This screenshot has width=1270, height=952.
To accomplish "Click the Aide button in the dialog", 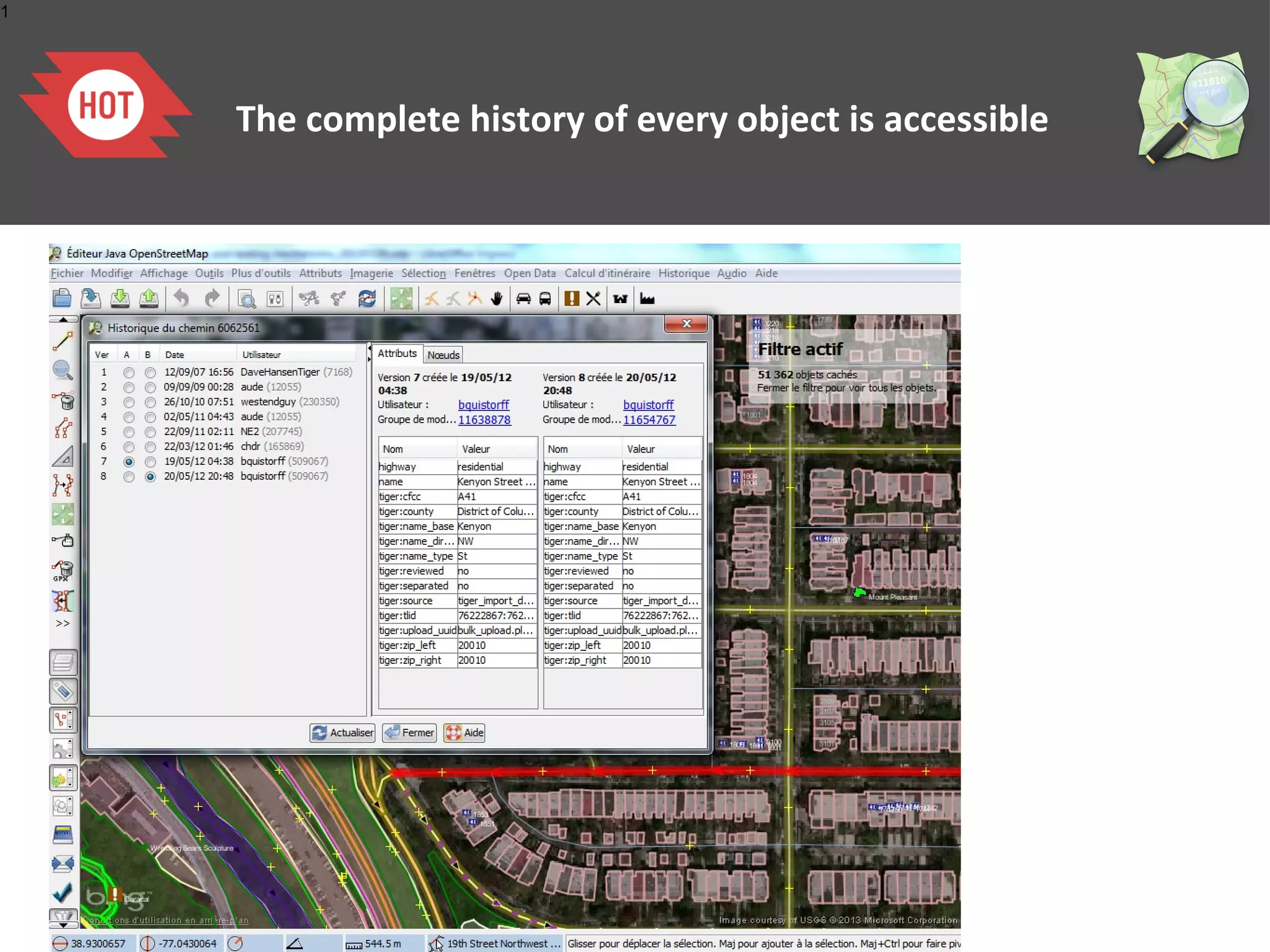I will (x=464, y=733).
